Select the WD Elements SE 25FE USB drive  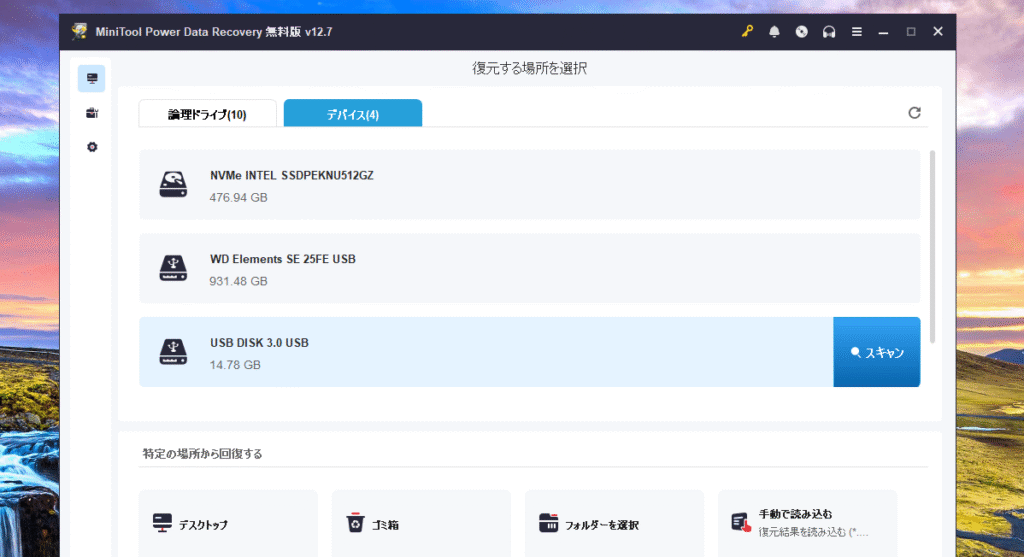click(x=529, y=269)
